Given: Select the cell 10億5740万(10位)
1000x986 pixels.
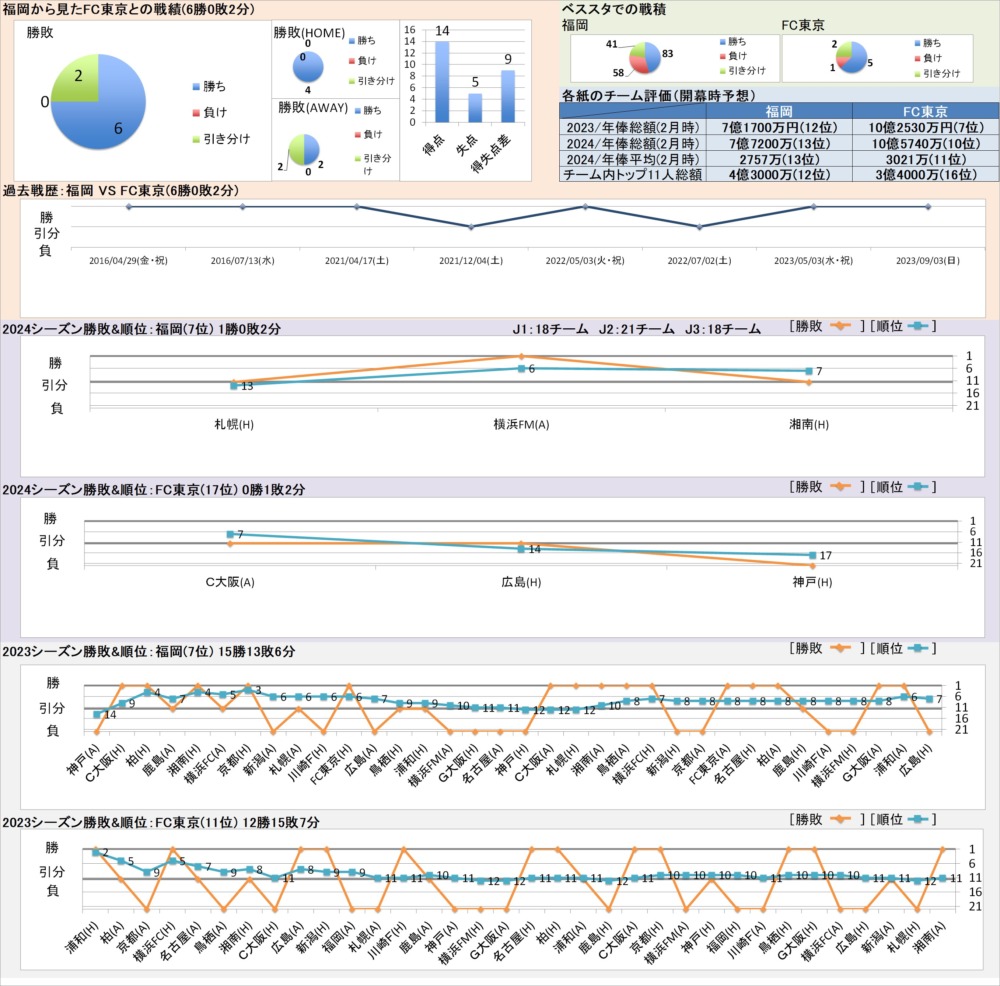Looking at the screenshot, I should 925,143.
